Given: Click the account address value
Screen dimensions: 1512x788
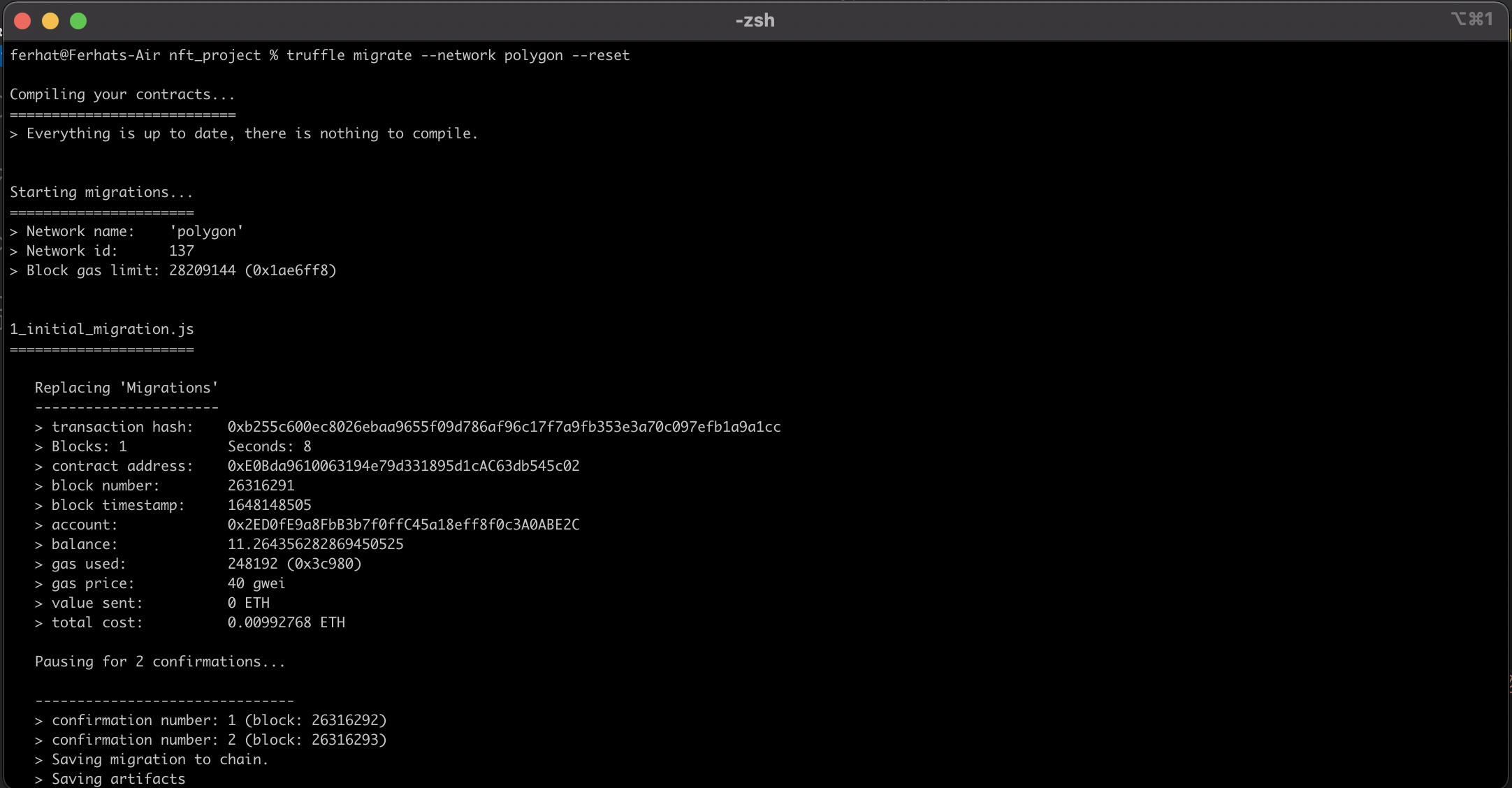Looking at the screenshot, I should [x=403, y=525].
